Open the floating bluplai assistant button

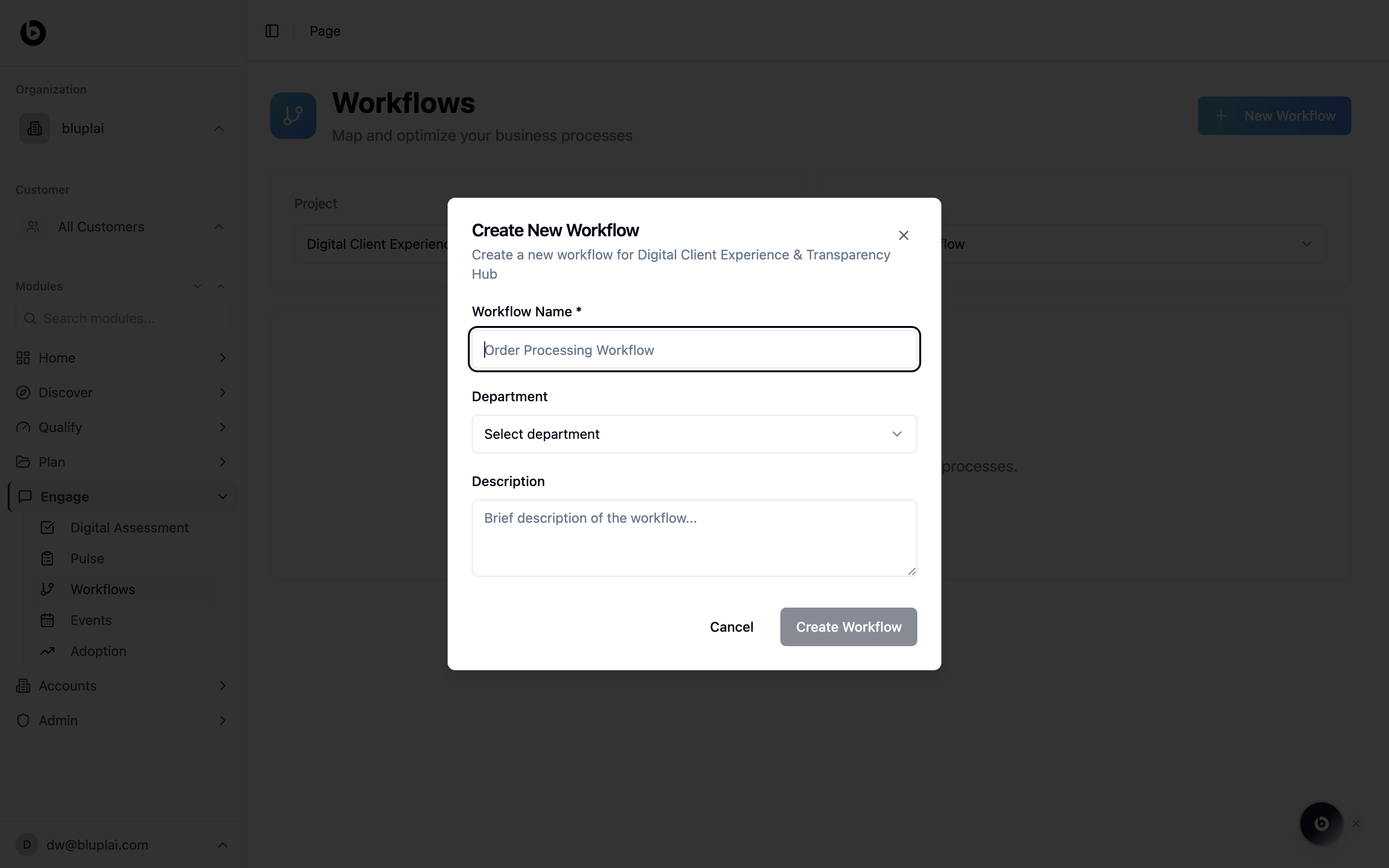coord(1321,823)
